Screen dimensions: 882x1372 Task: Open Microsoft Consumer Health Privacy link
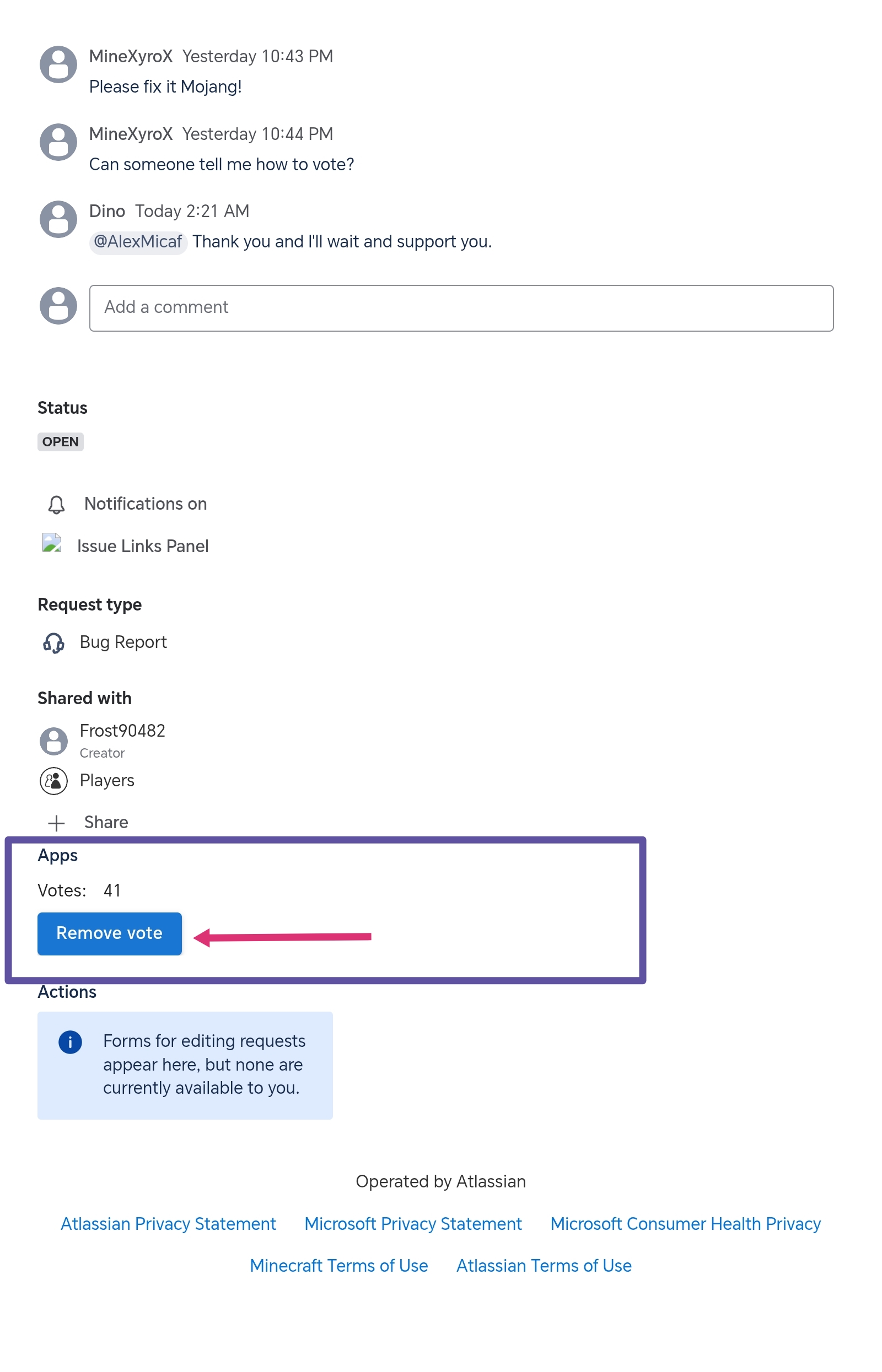point(686,1224)
